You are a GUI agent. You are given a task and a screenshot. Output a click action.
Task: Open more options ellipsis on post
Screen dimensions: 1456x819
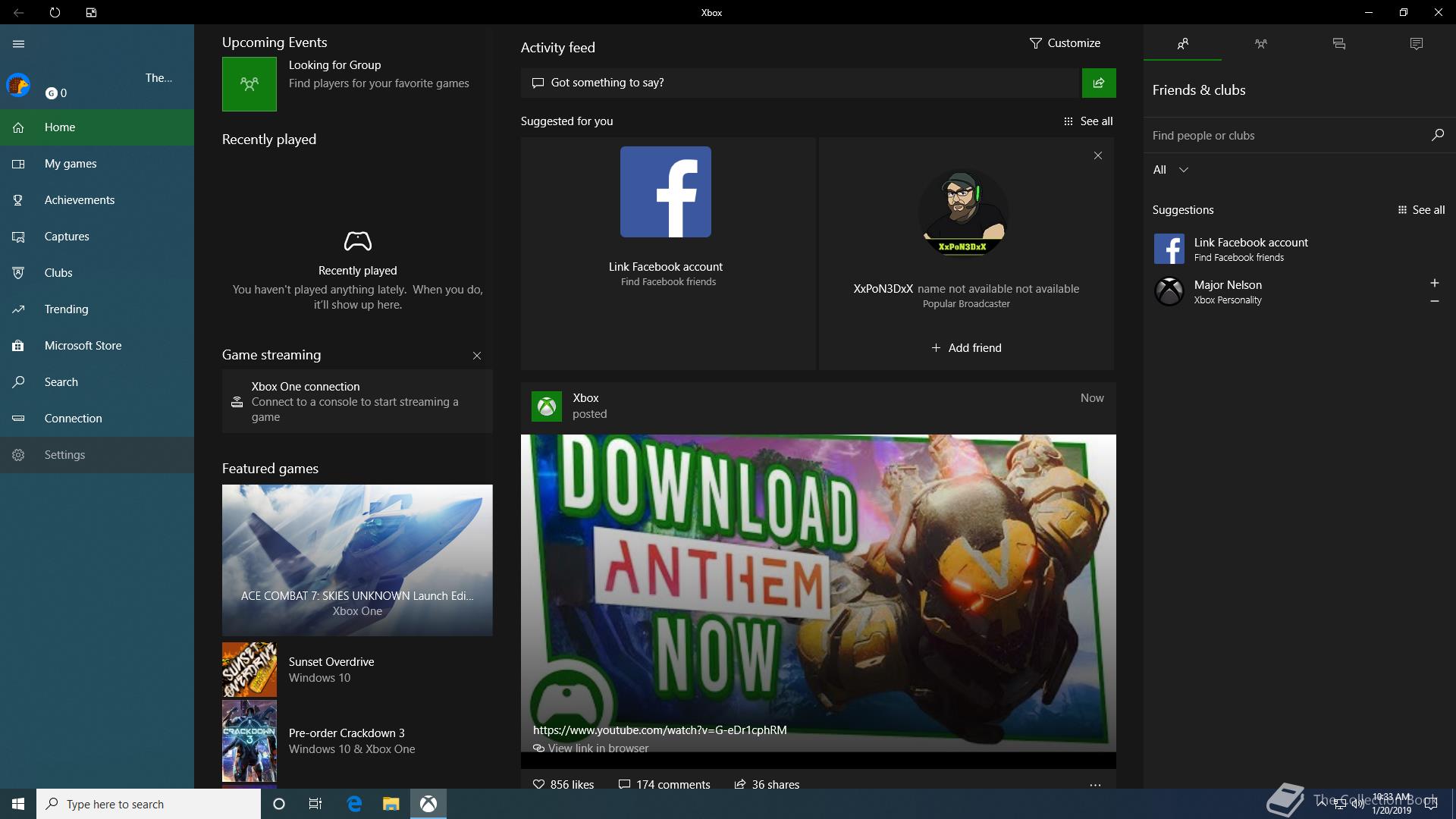click(1095, 785)
